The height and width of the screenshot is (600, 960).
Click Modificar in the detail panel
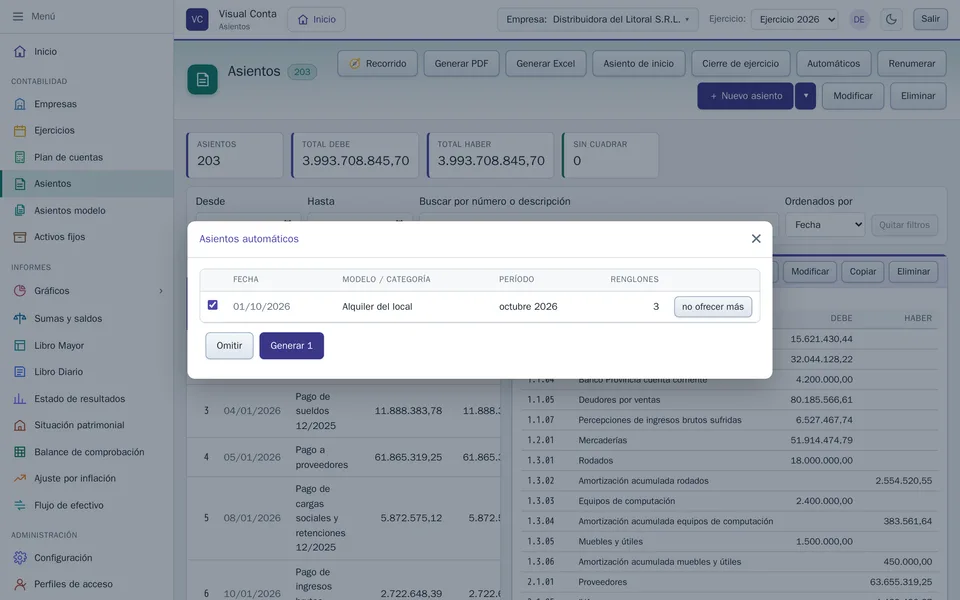pyautogui.click(x=810, y=271)
